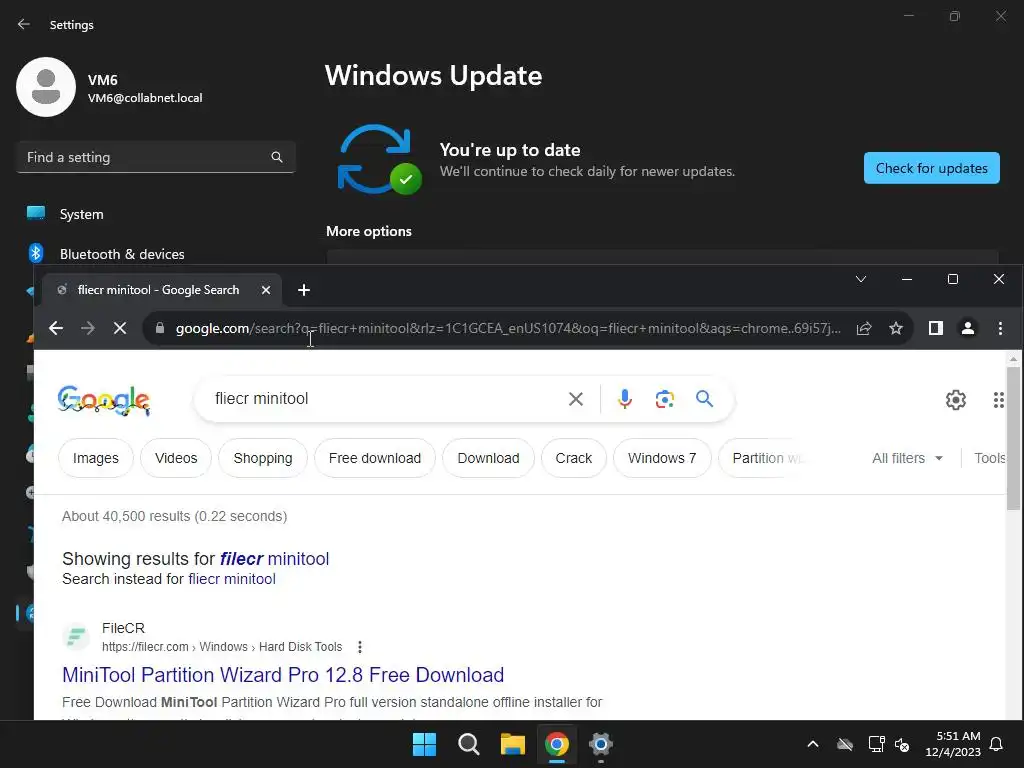Click the FileCR site favicon
Screen dimensions: 1024x768
[76, 637]
